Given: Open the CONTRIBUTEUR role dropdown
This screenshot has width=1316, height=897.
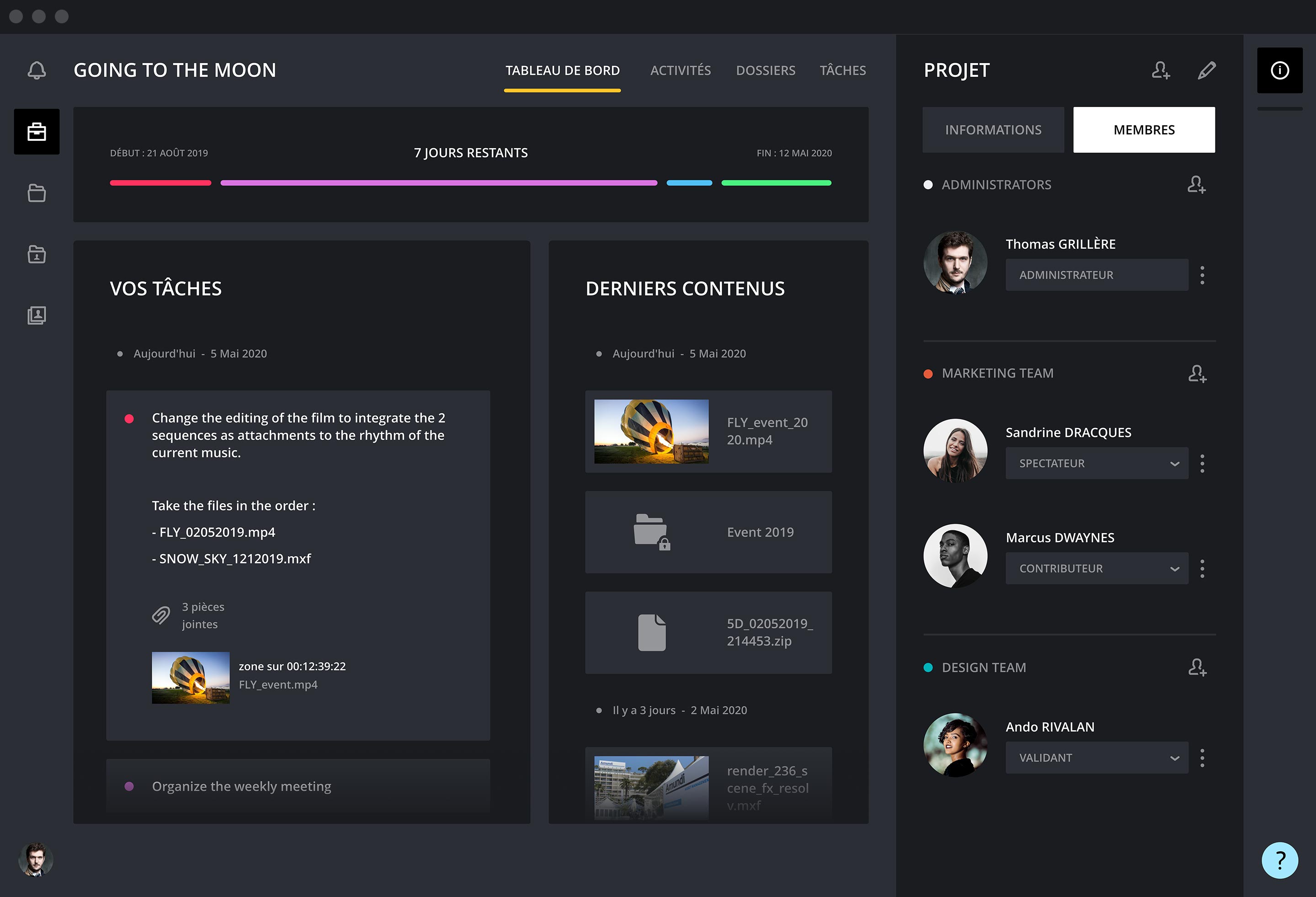Looking at the screenshot, I should [x=1097, y=568].
